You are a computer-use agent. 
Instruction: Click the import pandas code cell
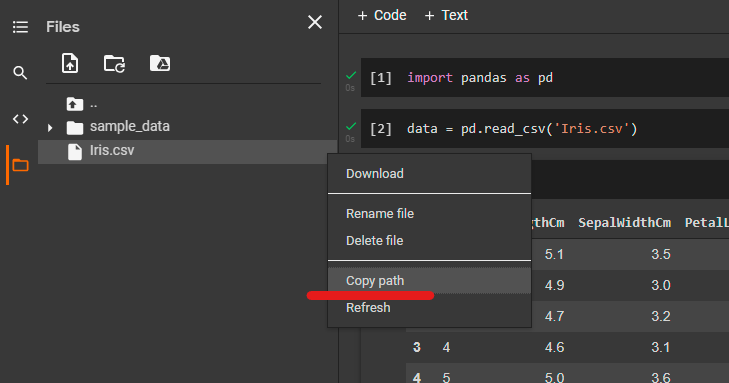[x=544, y=78]
